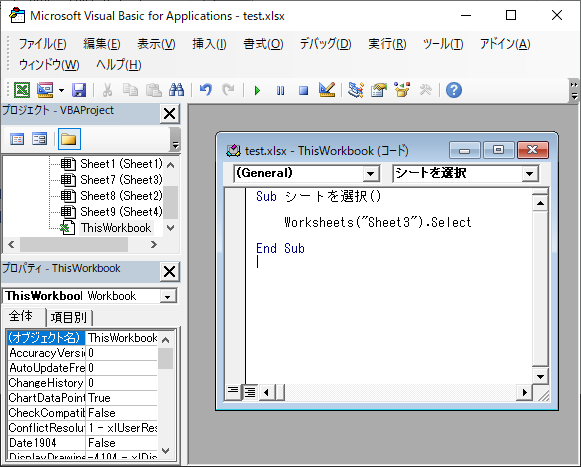Click the Paste clipboard icon

[x=153, y=90]
